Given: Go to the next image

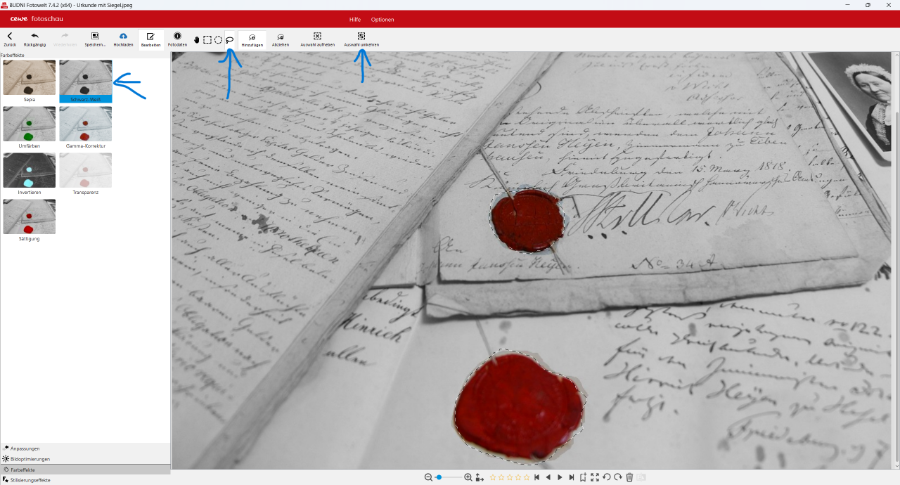Looking at the screenshot, I should 560,478.
